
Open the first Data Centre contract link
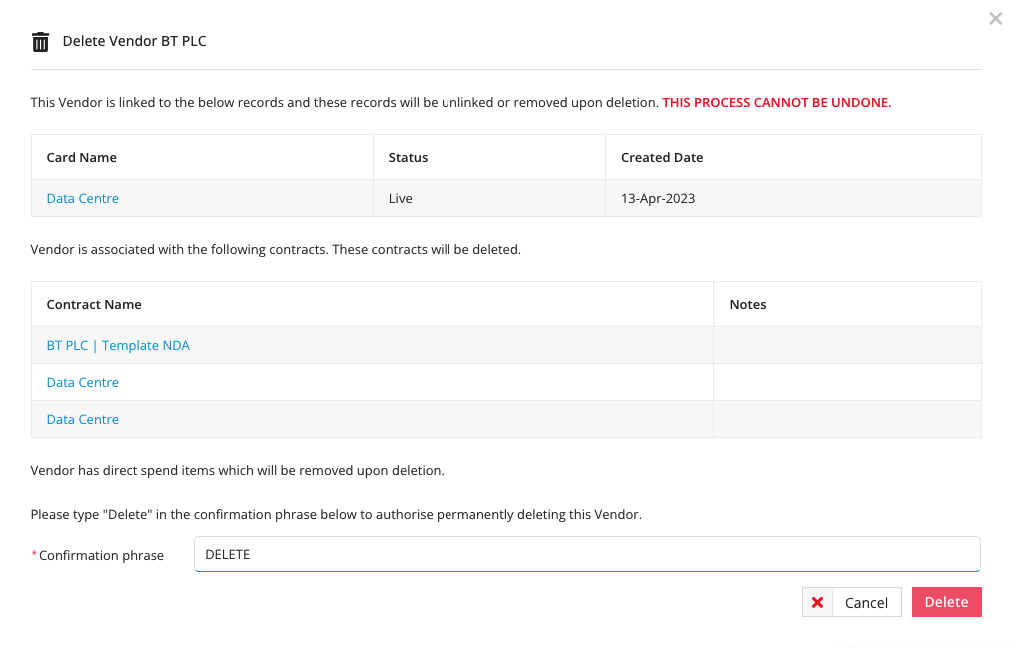point(81,382)
